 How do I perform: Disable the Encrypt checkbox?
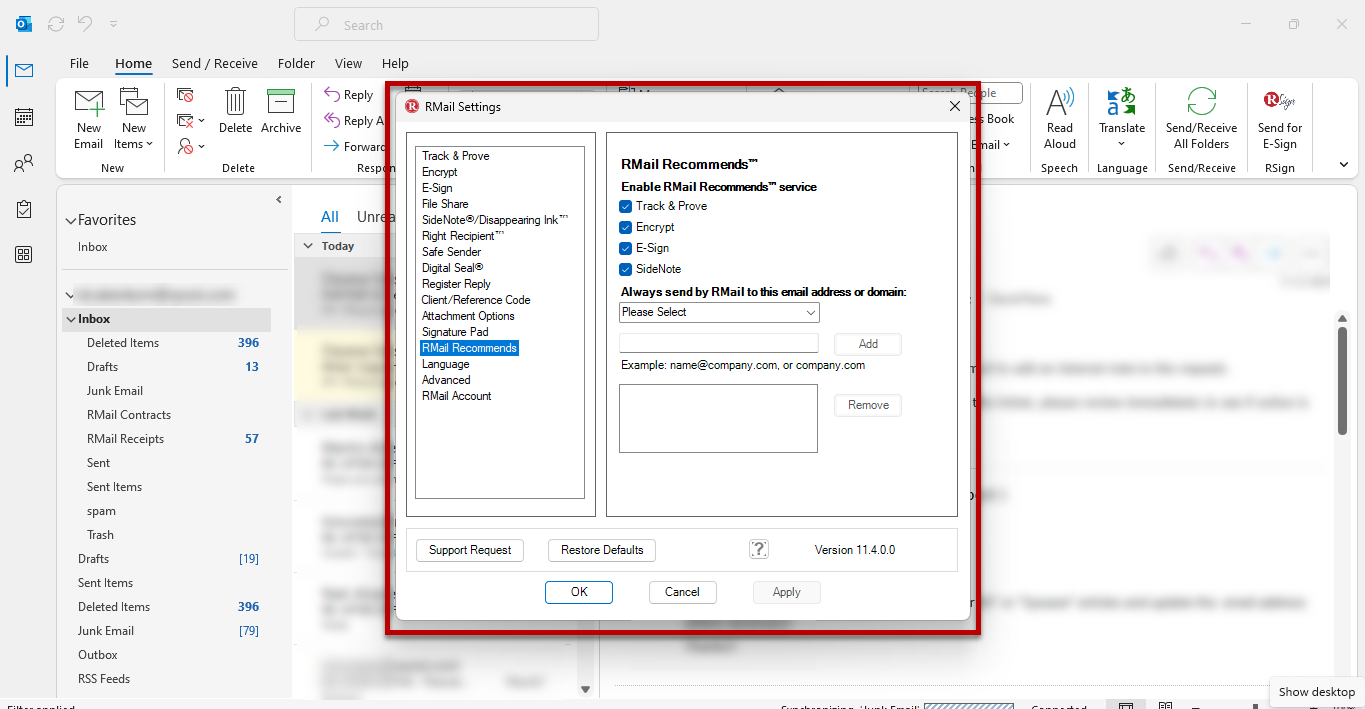[x=626, y=227]
